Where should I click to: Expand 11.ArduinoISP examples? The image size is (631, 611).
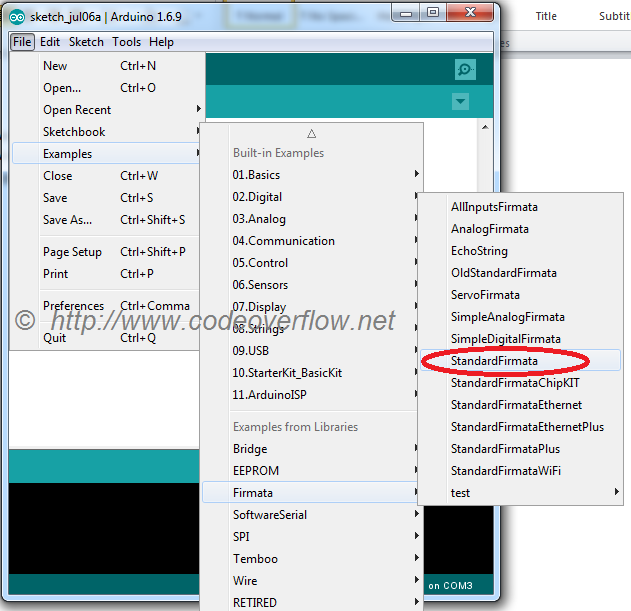point(311,394)
